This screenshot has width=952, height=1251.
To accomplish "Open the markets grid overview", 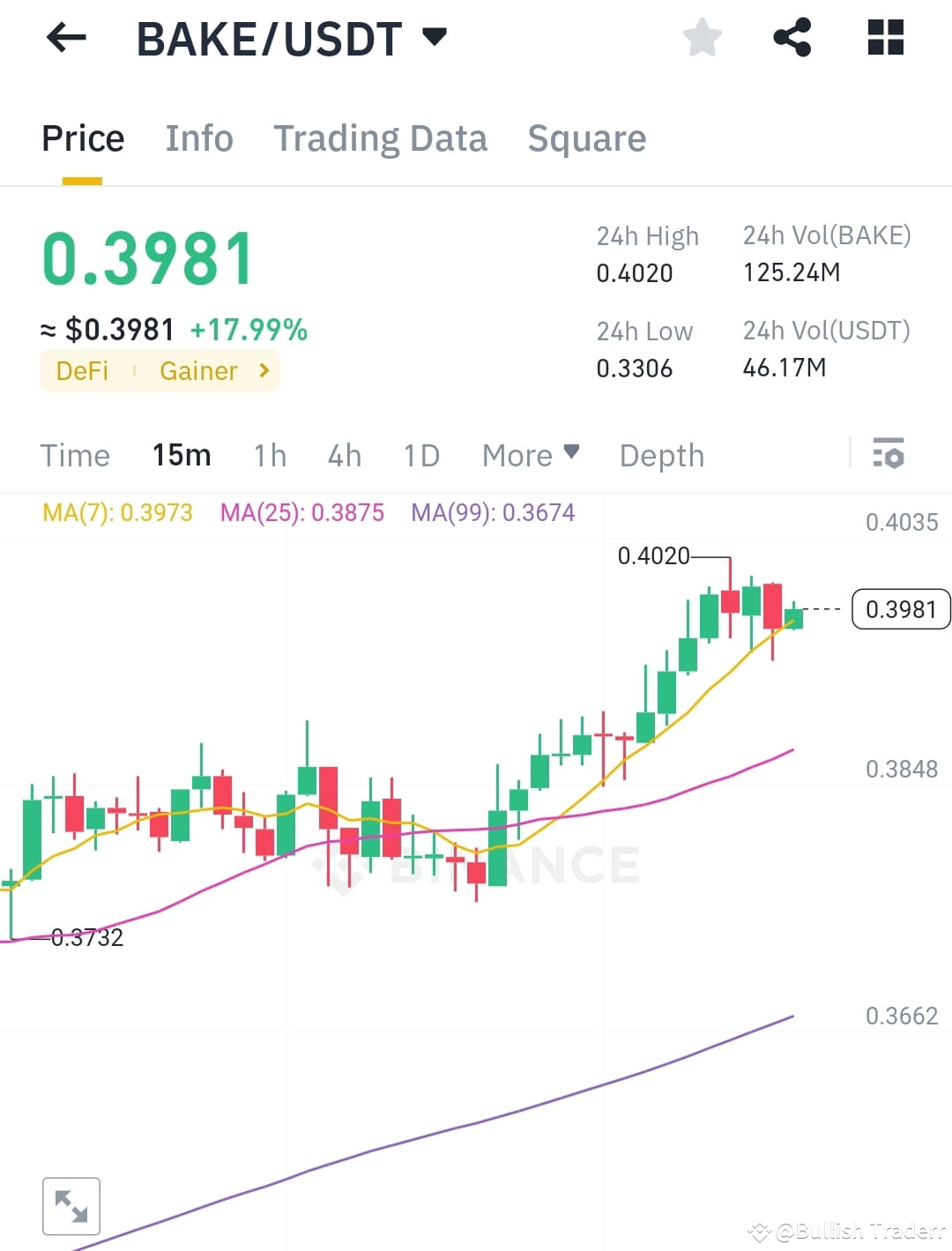I will 884,37.
